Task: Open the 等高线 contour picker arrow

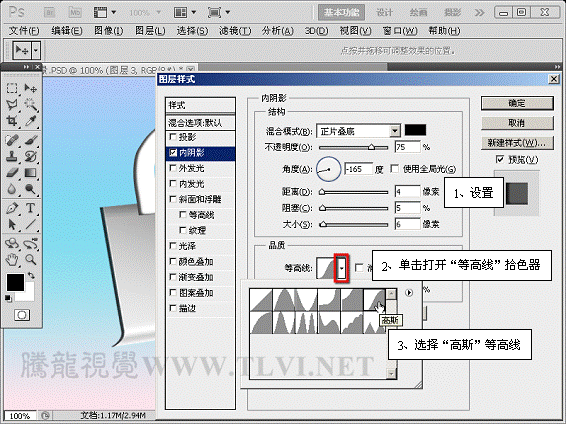Action: click(341, 268)
